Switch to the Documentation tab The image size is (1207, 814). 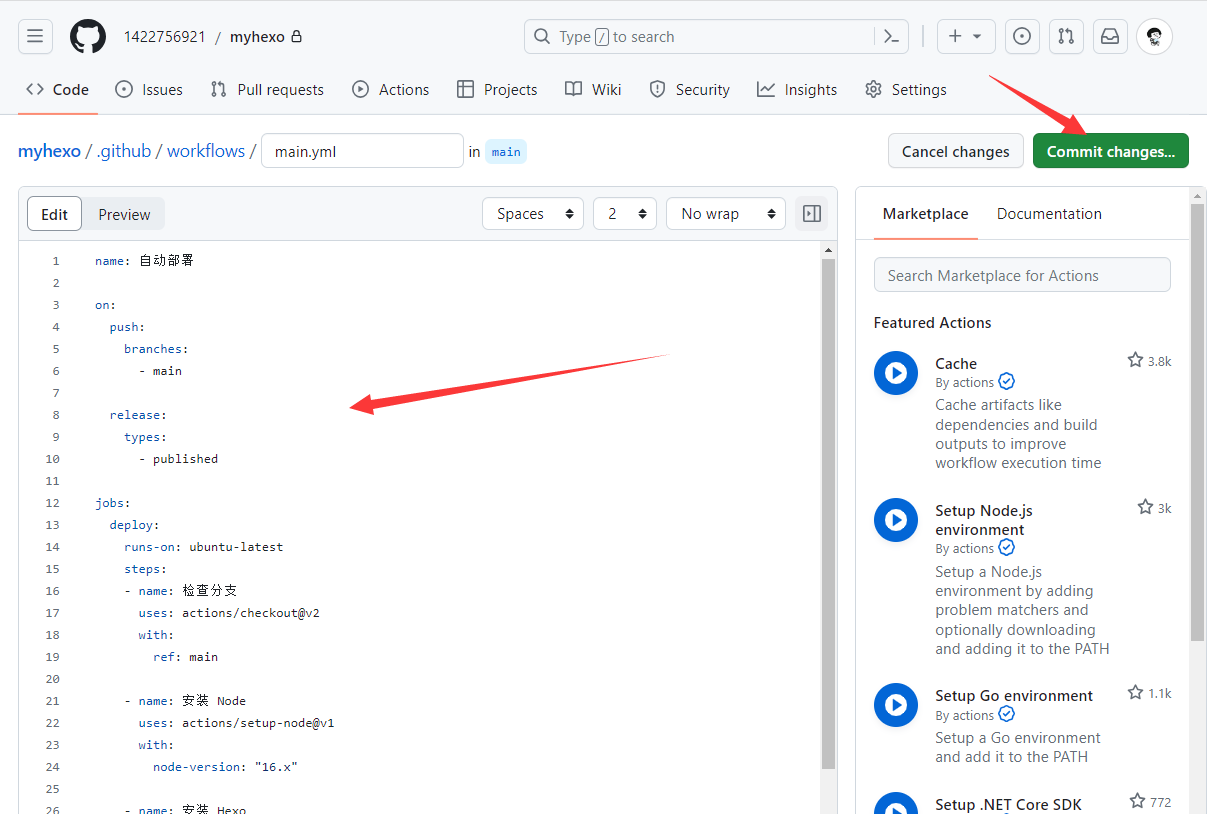1049,214
